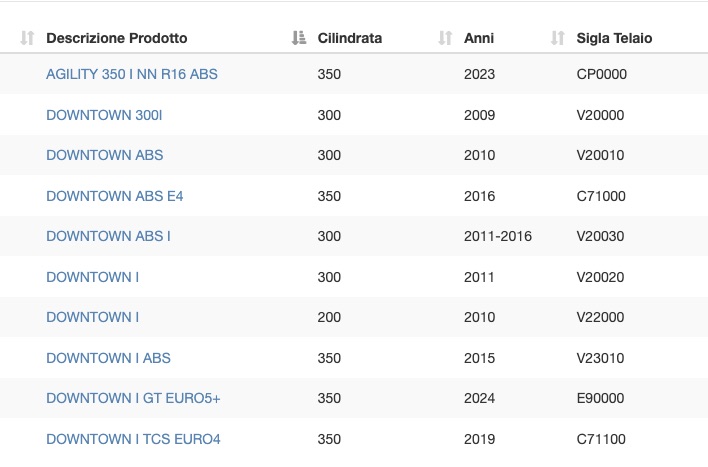Open the DOWNTOWN ABS product link
The width and height of the screenshot is (708, 467).
click(x=104, y=155)
